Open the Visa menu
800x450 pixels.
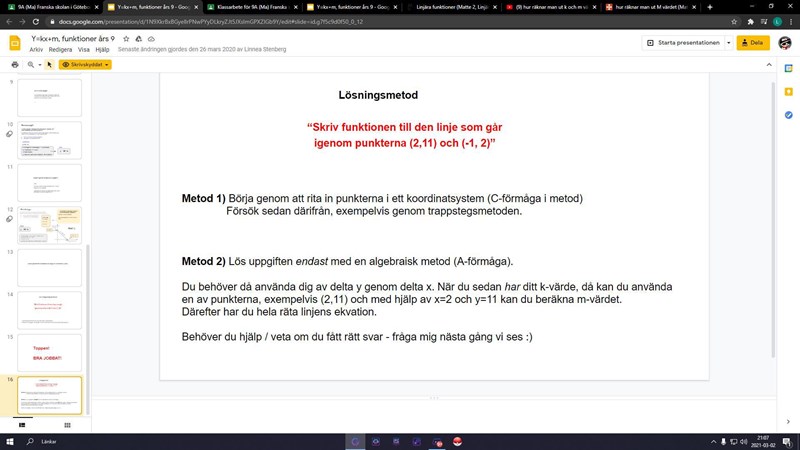[x=82, y=49]
